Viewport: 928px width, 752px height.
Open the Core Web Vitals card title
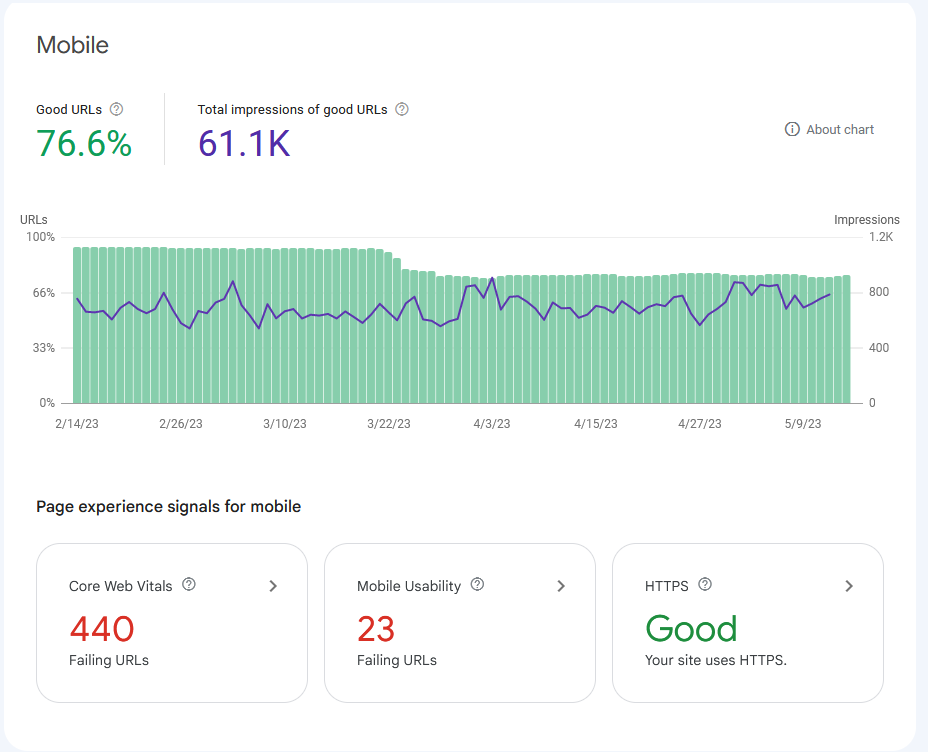click(x=121, y=586)
